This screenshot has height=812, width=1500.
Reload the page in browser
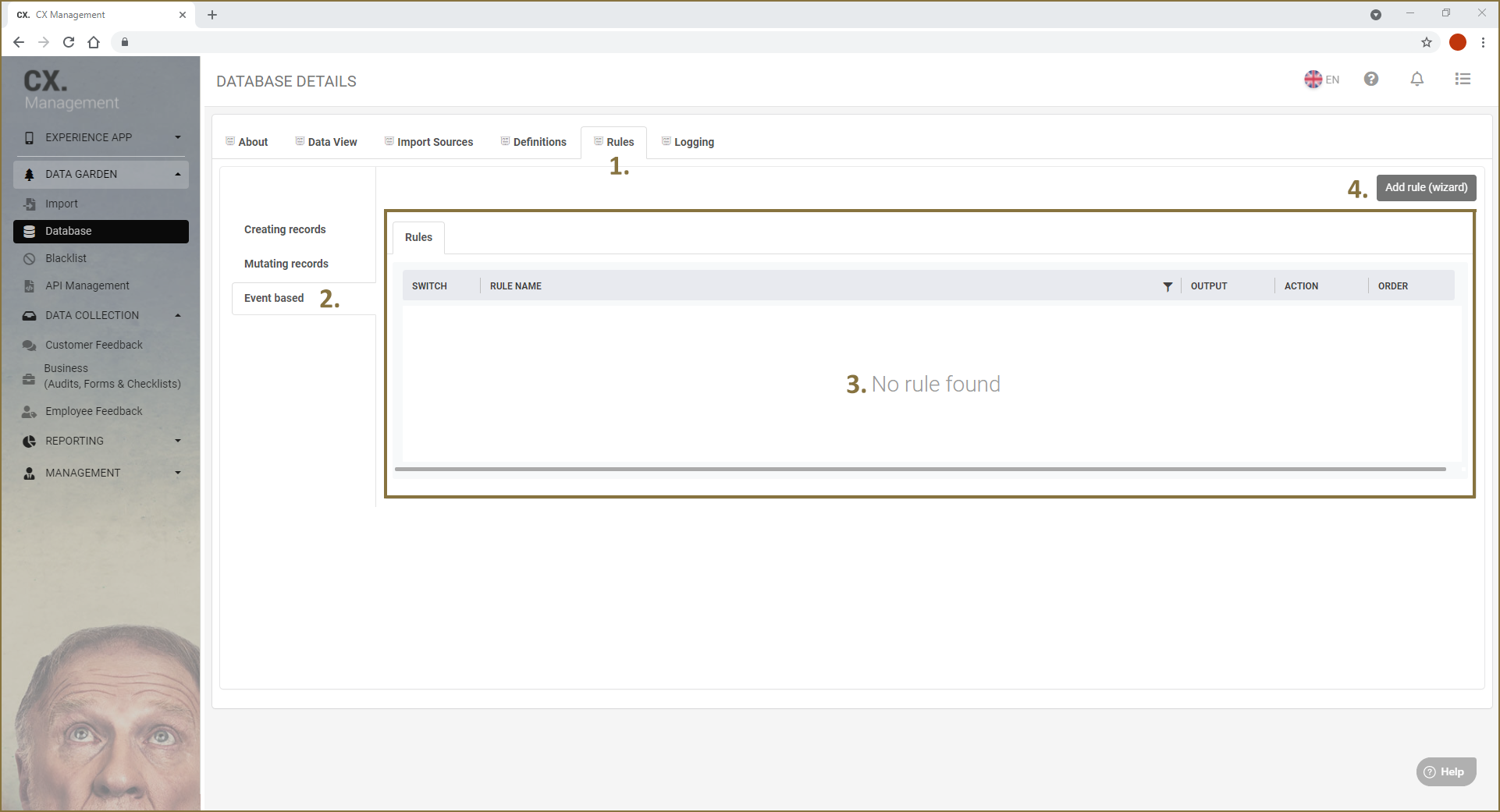pos(69,42)
